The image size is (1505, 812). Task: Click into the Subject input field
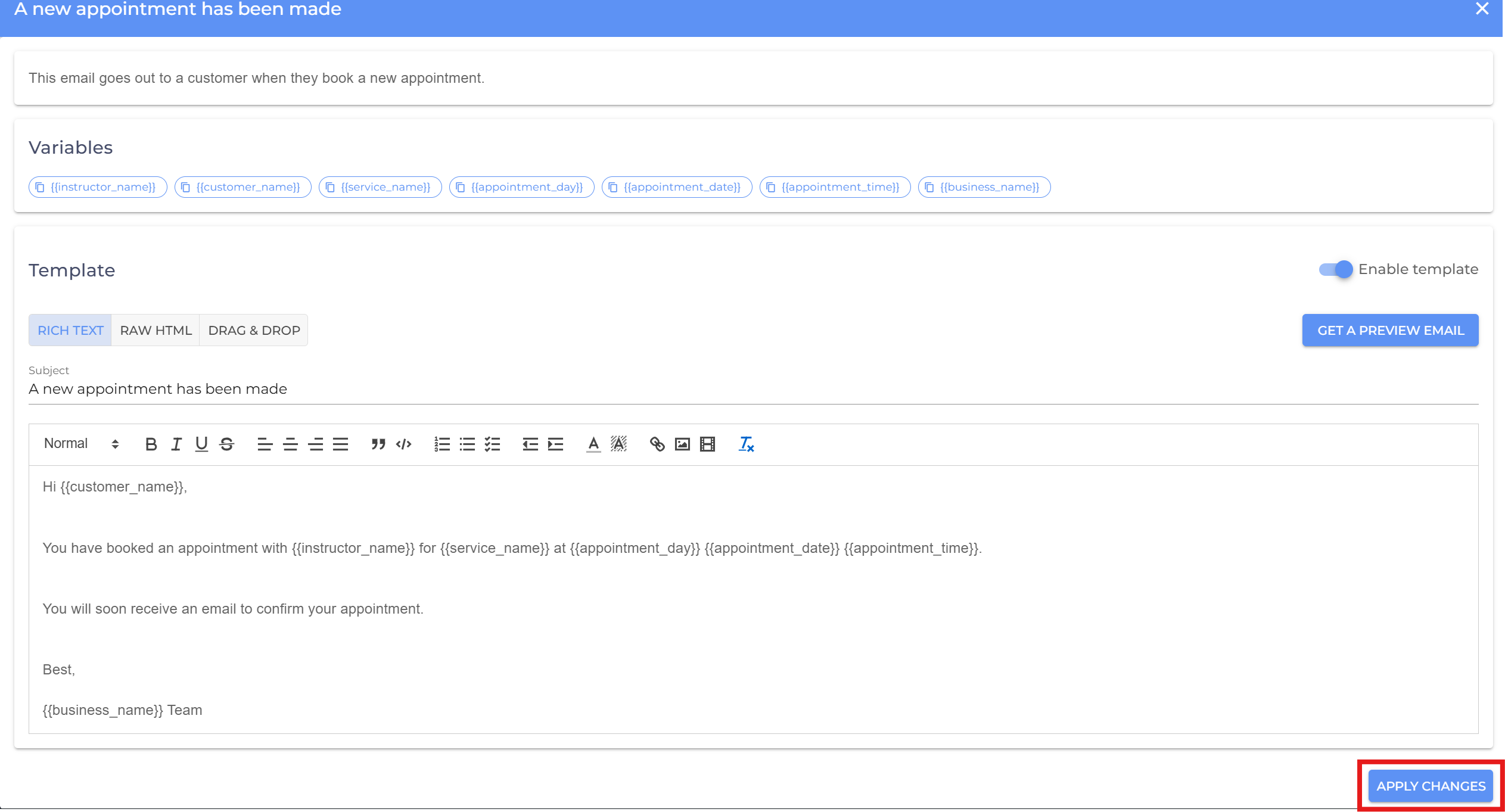click(753, 389)
